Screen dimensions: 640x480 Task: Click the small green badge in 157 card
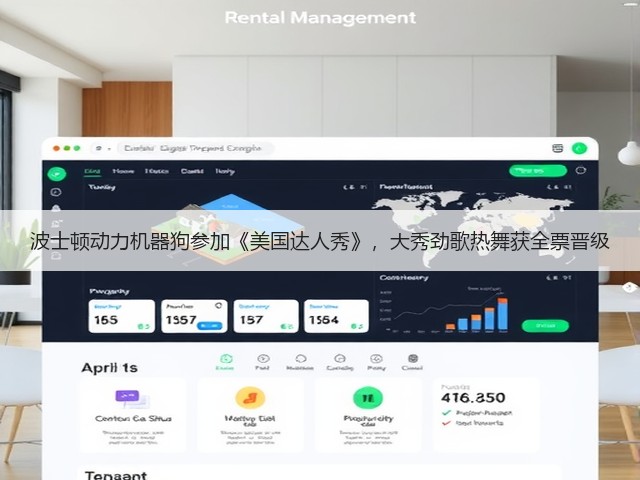pos(287,326)
